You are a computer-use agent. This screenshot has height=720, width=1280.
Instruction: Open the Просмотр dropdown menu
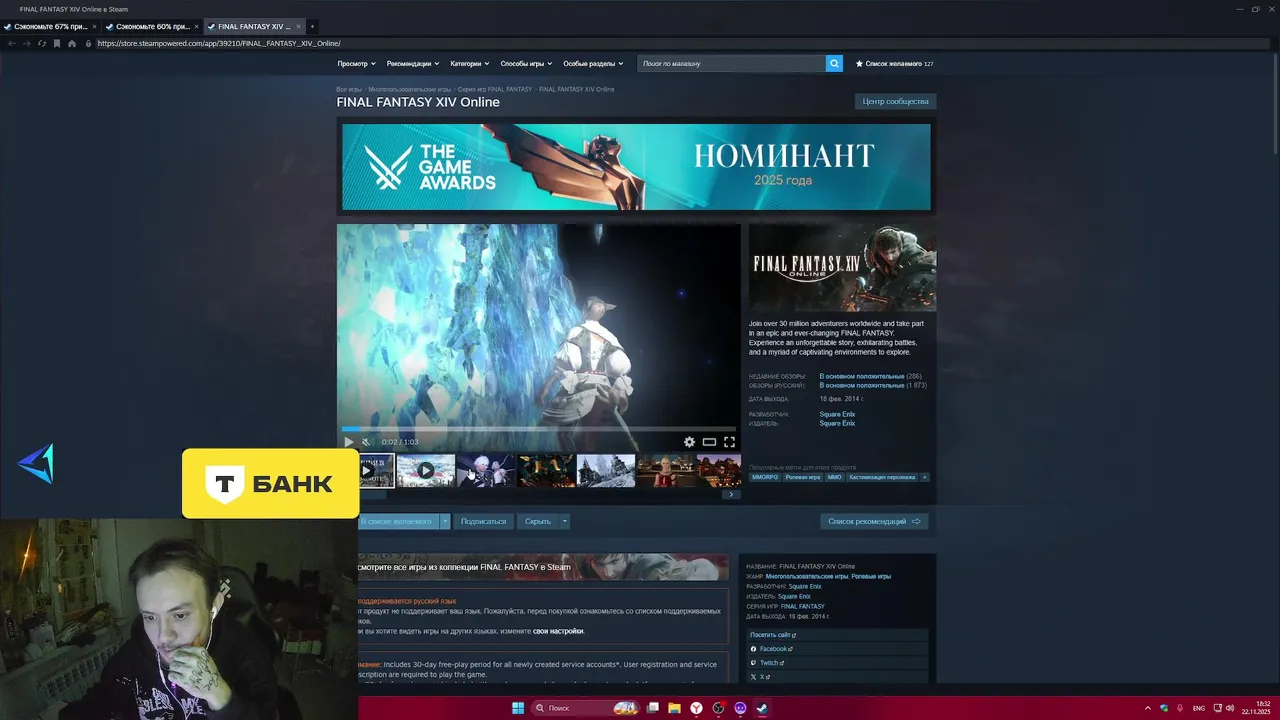(356, 63)
